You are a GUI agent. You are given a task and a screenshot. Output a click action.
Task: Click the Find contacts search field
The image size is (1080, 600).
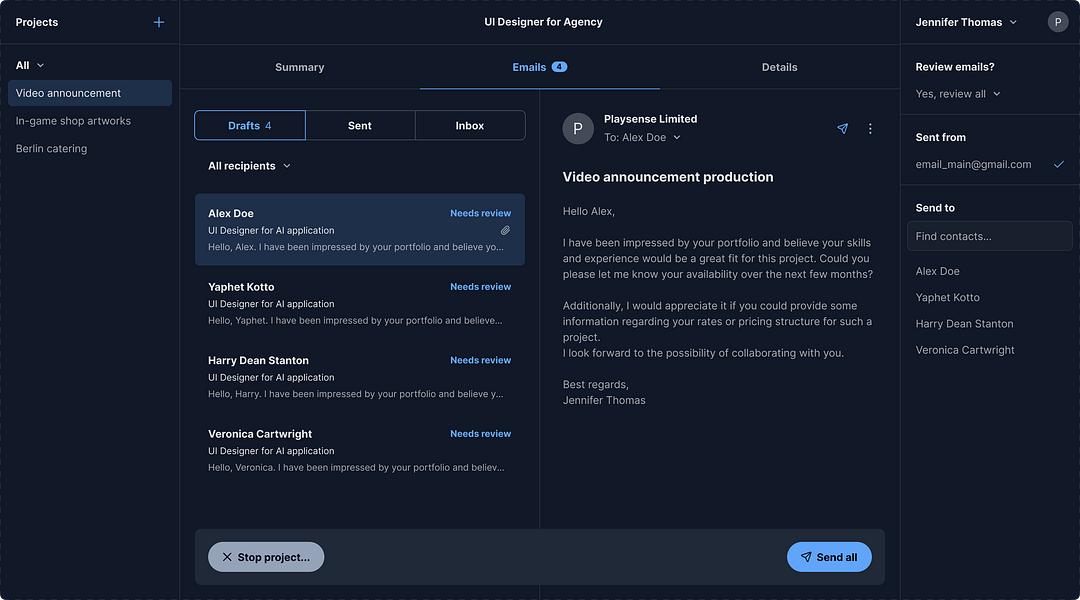tap(989, 236)
